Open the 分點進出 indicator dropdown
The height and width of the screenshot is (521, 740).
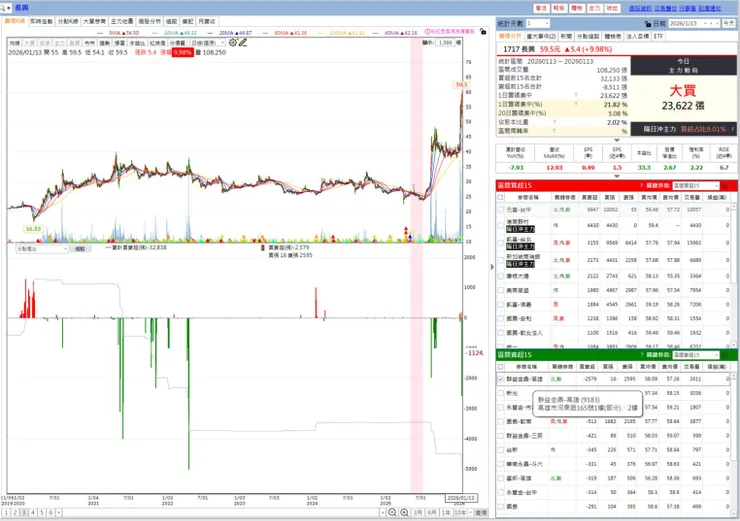(42, 249)
